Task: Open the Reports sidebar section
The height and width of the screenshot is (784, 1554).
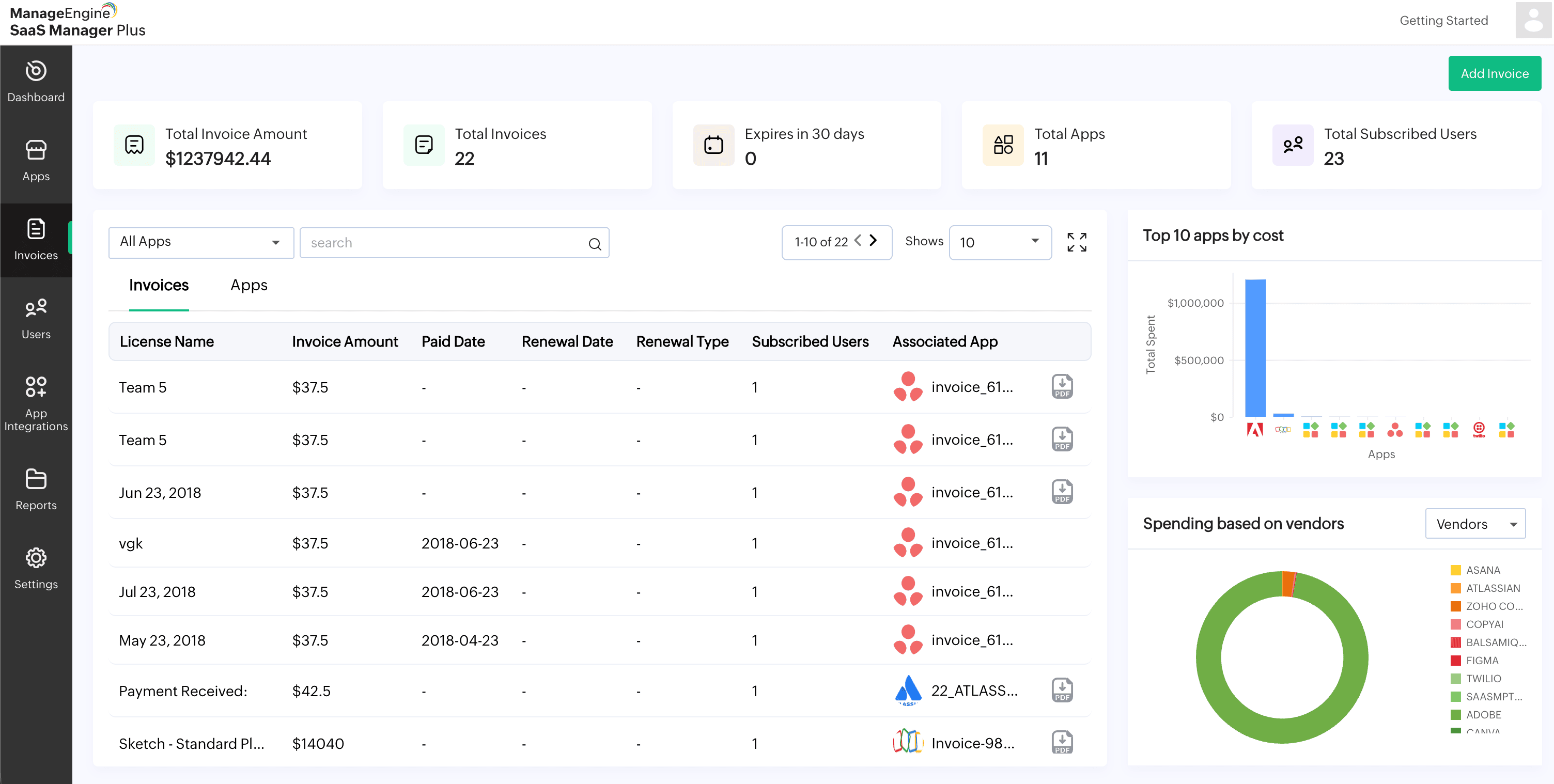Action: coord(36,490)
